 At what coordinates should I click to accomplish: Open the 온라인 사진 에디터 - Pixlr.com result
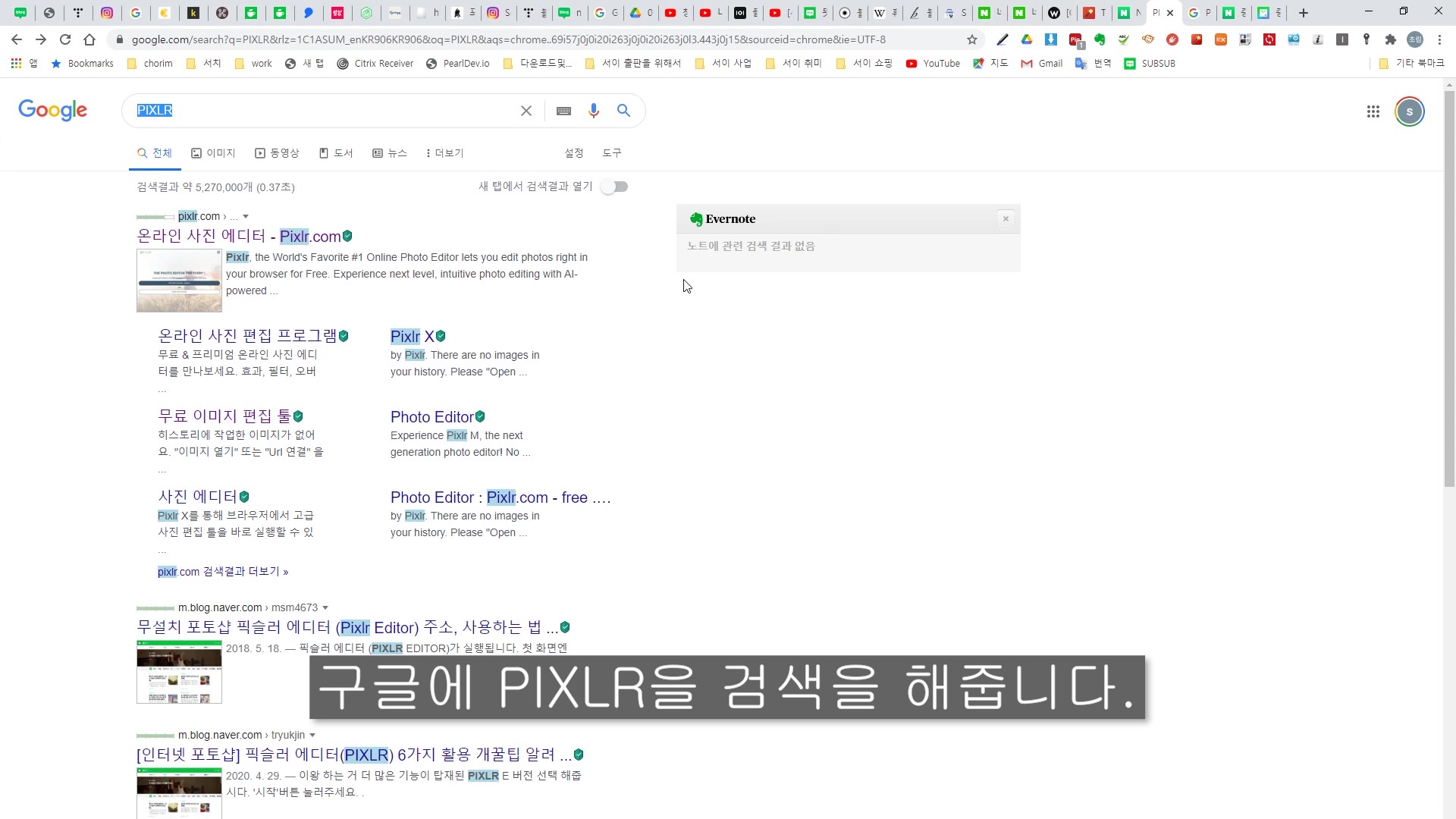click(239, 237)
